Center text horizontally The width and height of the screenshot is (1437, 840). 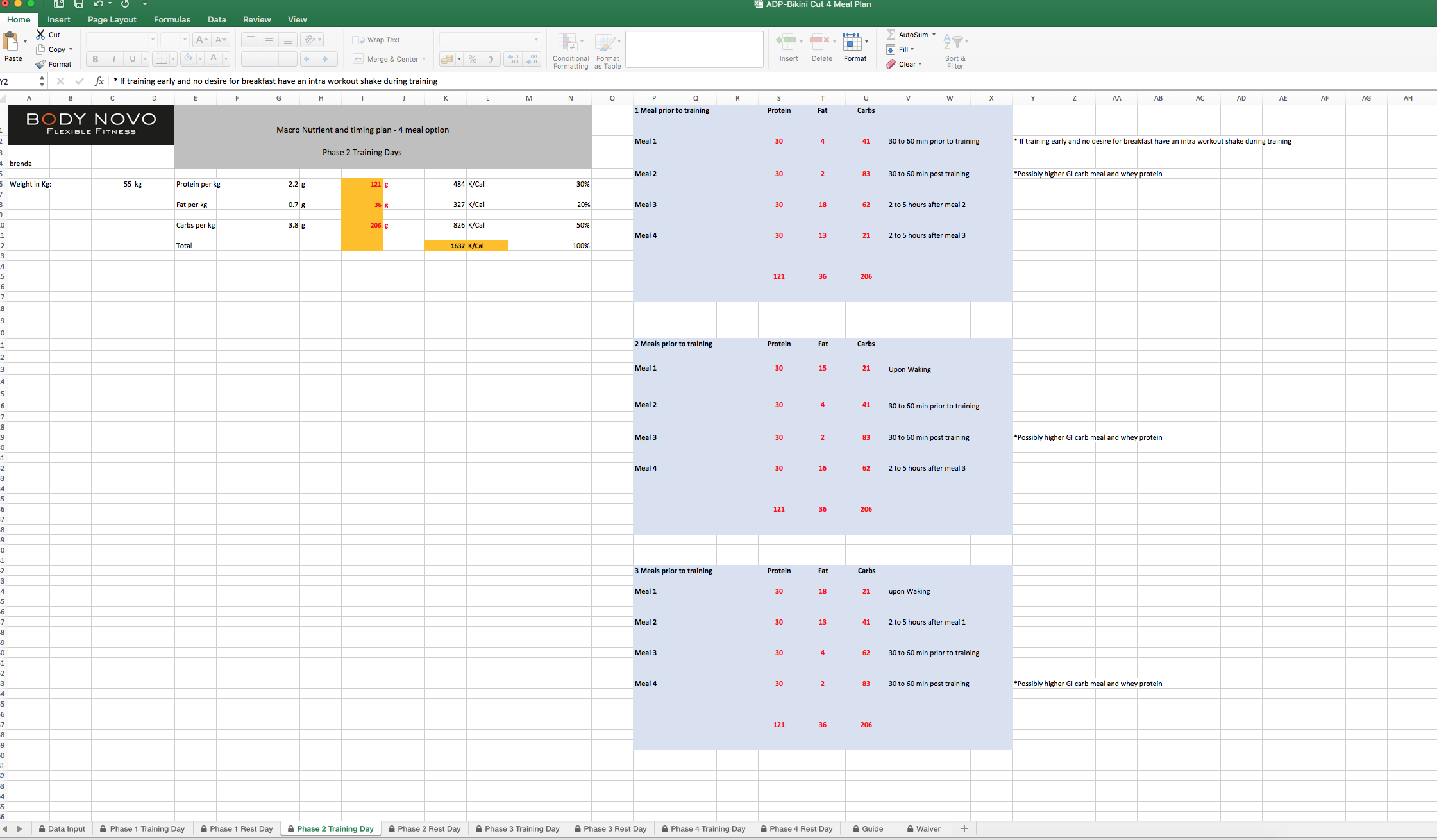pos(269,59)
